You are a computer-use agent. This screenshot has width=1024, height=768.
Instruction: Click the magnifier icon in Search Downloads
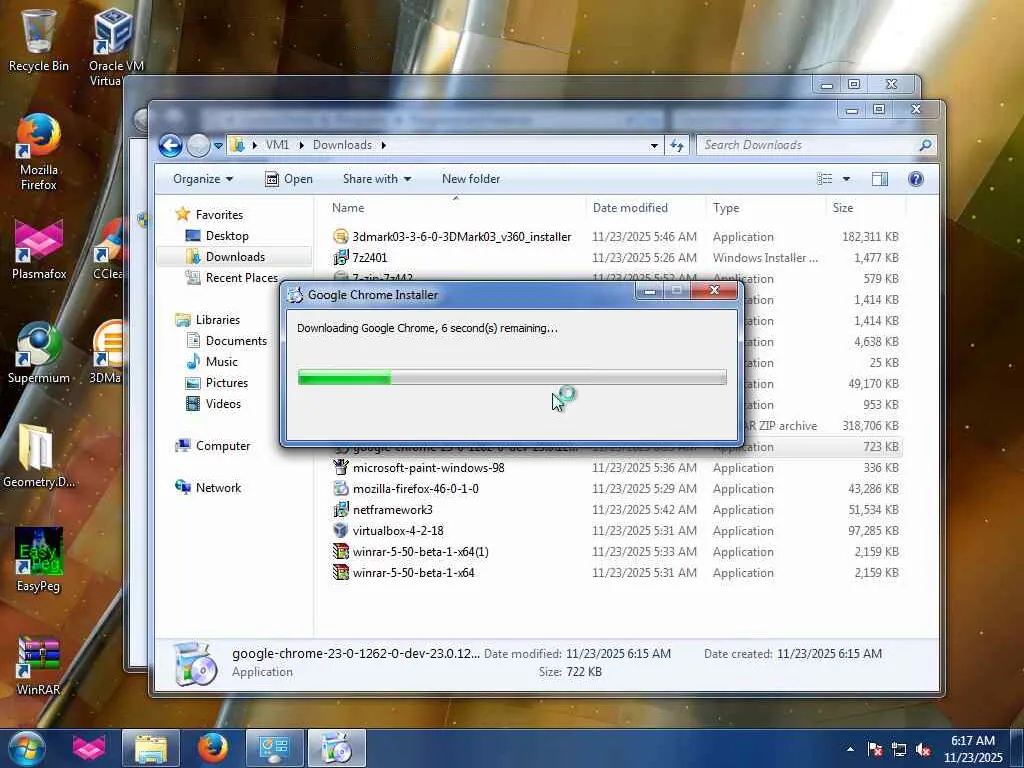click(x=925, y=145)
